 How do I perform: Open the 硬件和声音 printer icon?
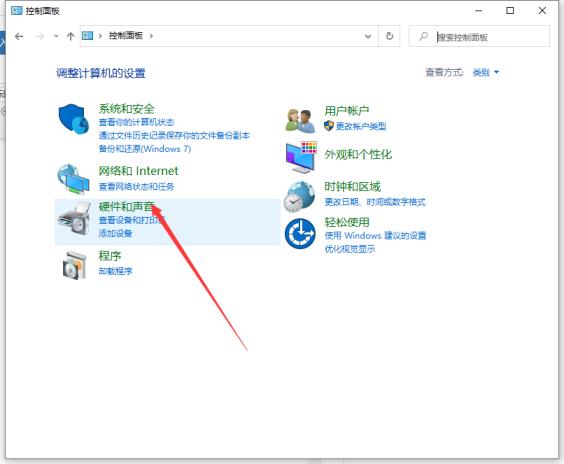pos(74,218)
